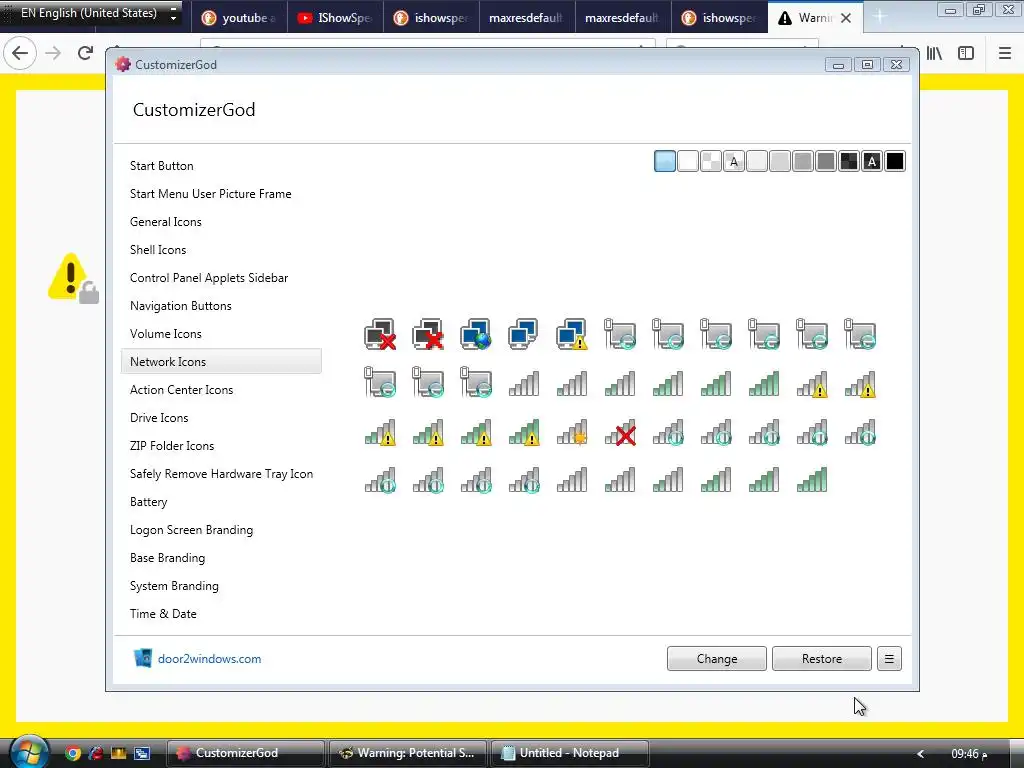Viewport: 1024px width, 768px height.
Task: Open Base Branding category
Action: point(167,558)
